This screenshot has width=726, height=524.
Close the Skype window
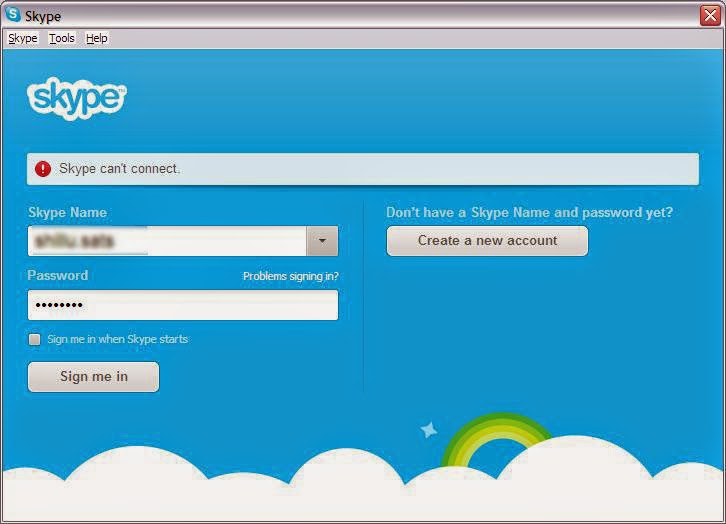[710, 15]
